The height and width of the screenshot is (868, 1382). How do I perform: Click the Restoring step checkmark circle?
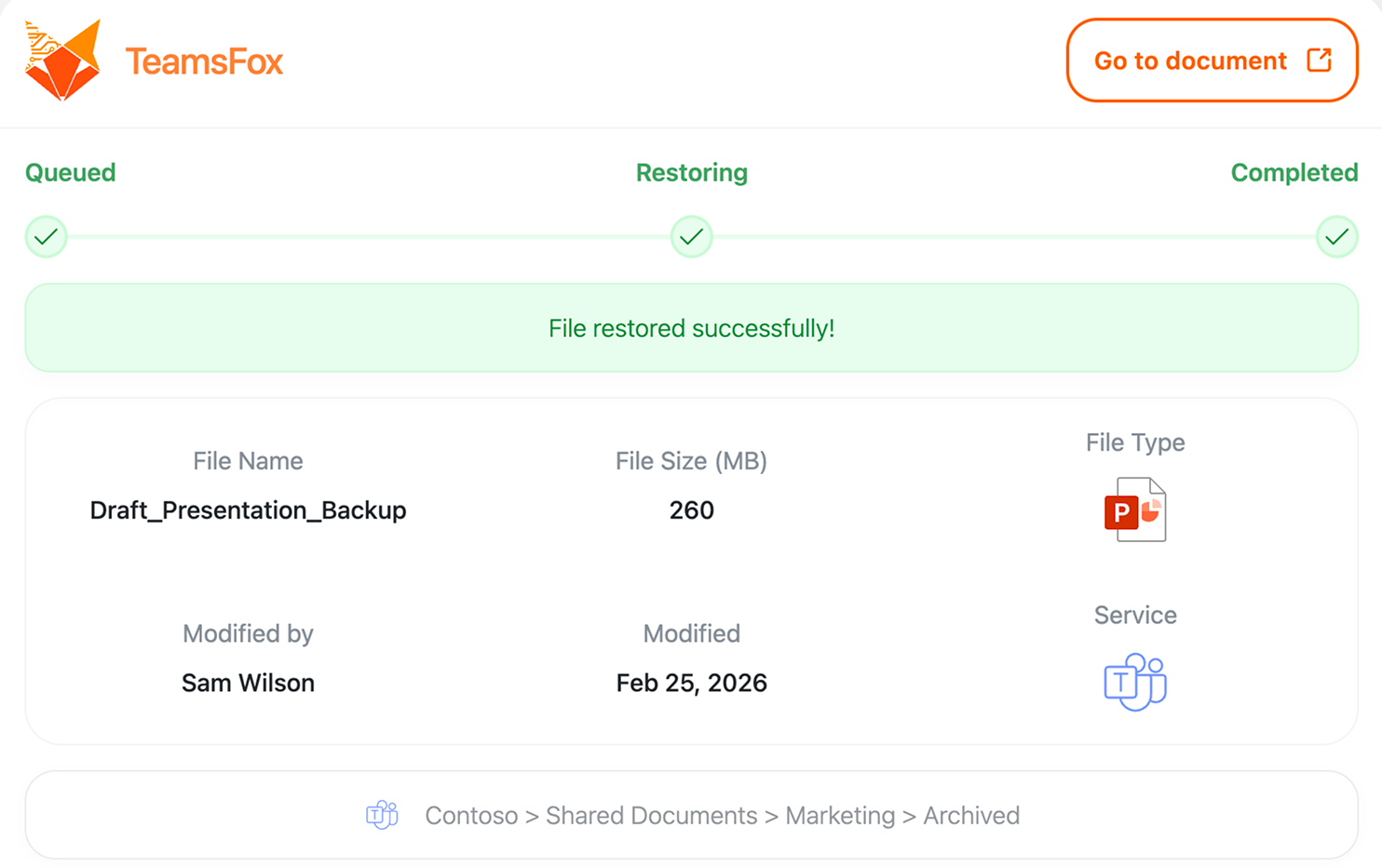tap(691, 237)
